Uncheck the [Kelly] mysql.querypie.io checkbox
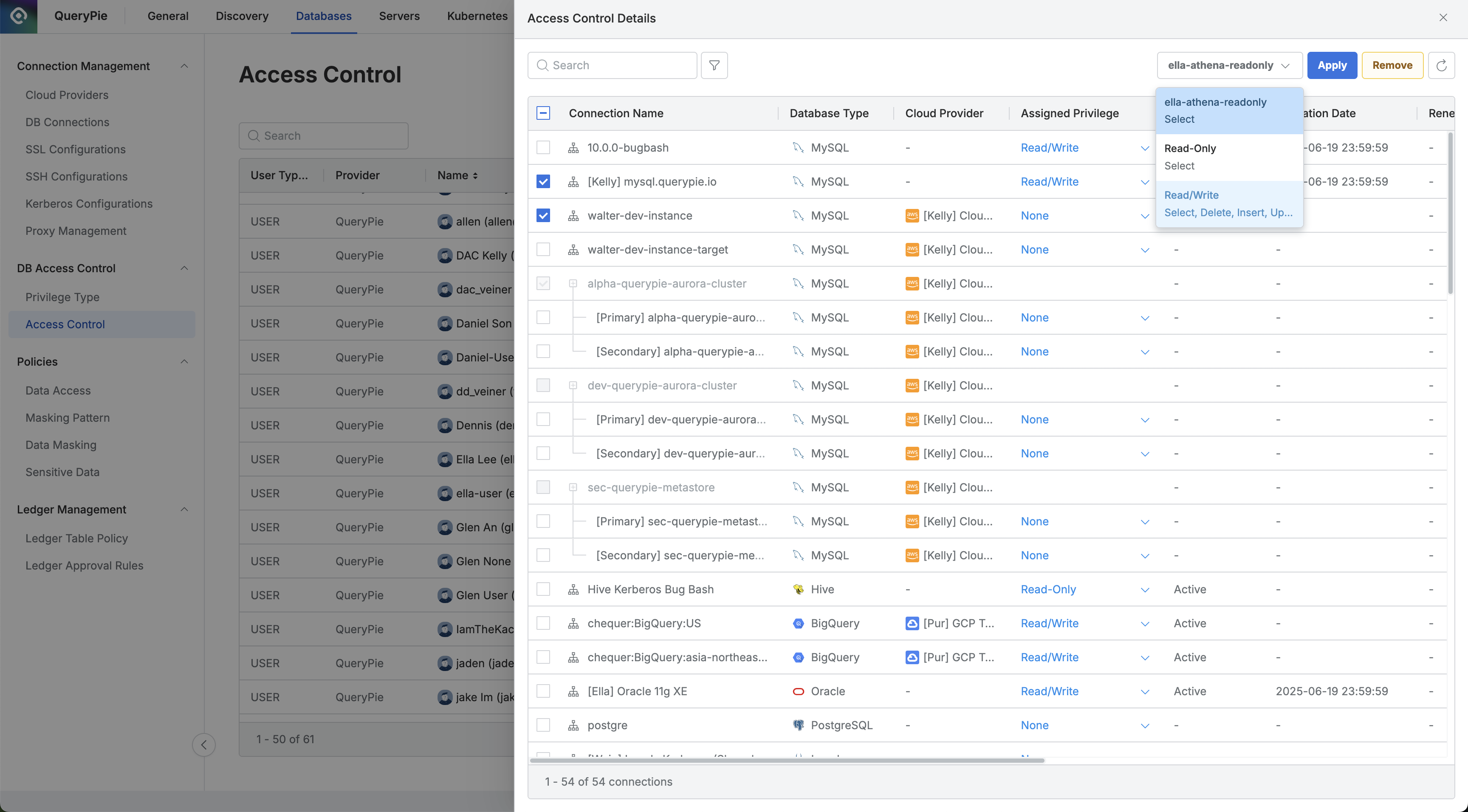The width and height of the screenshot is (1468, 812). point(543,182)
